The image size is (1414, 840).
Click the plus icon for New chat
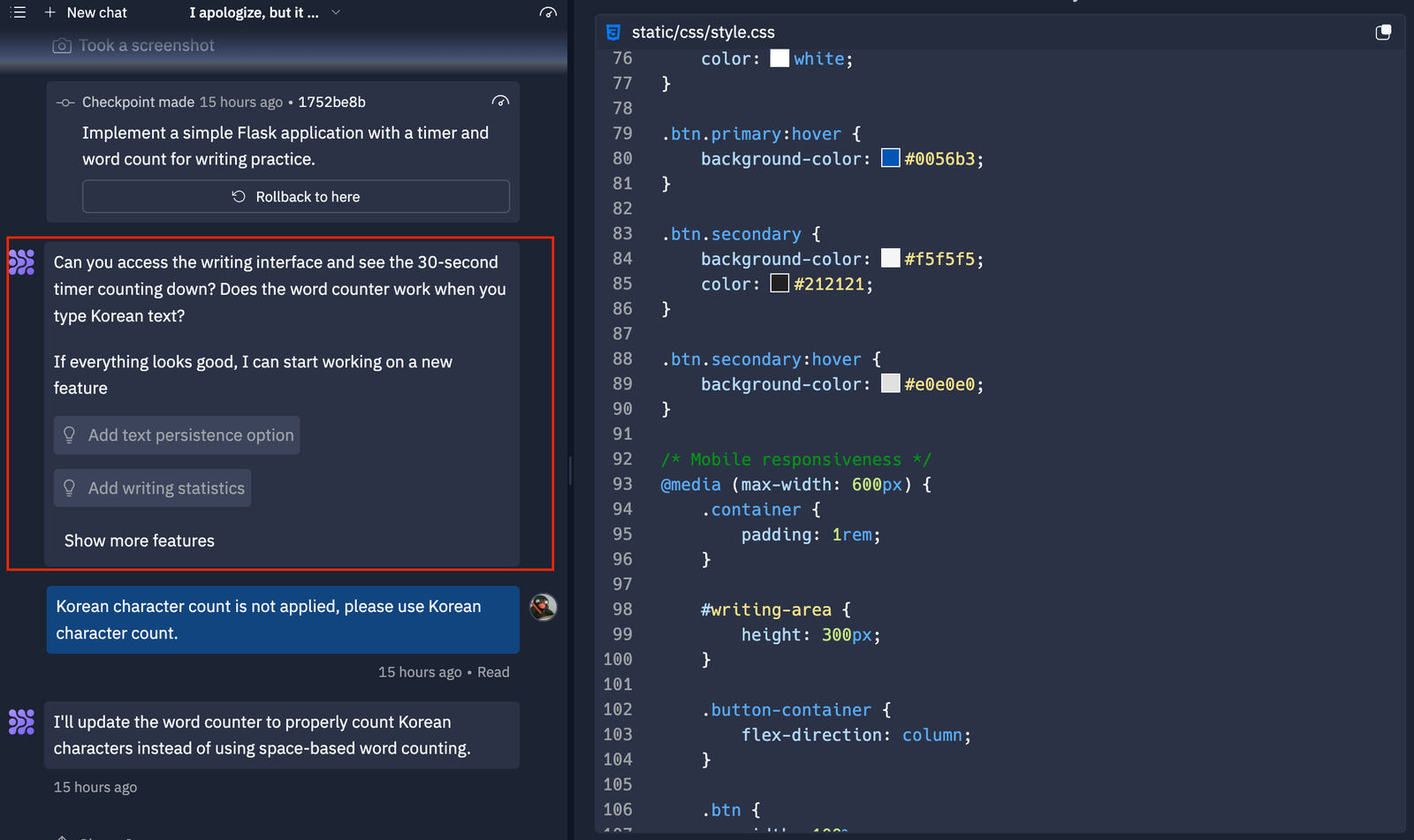tap(50, 12)
